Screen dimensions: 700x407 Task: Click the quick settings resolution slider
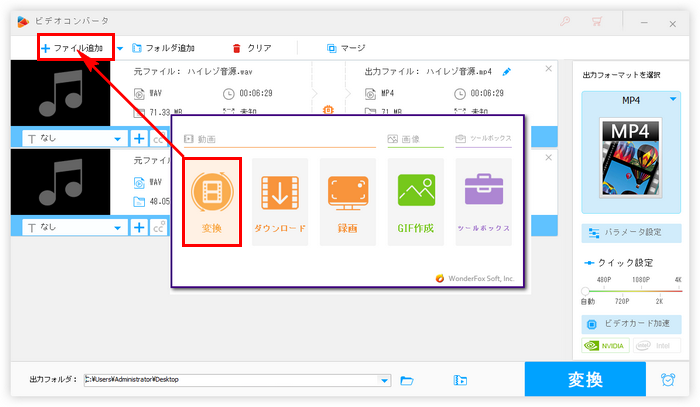tap(631, 290)
